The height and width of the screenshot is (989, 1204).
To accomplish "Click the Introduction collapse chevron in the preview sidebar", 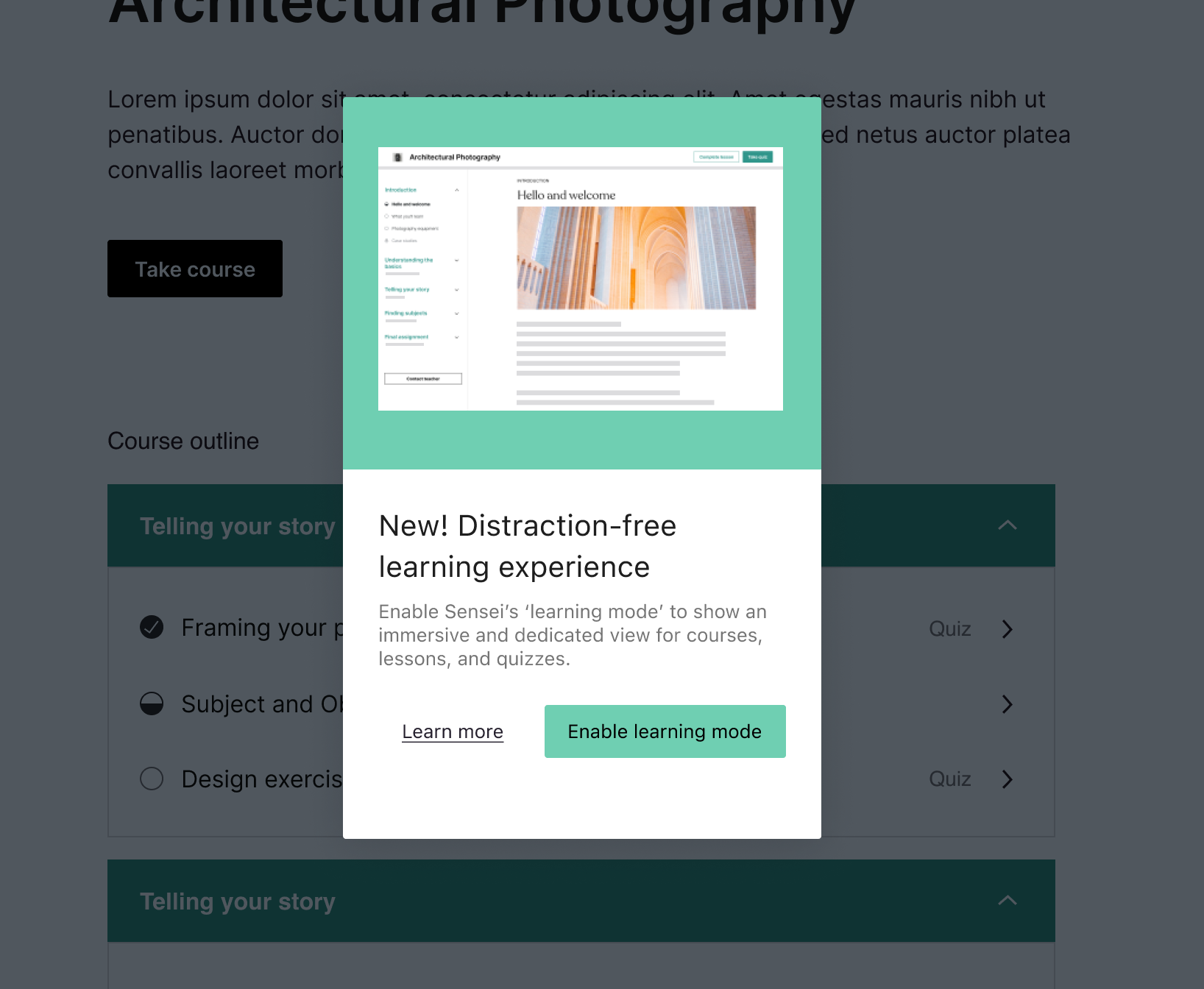I will (x=457, y=189).
